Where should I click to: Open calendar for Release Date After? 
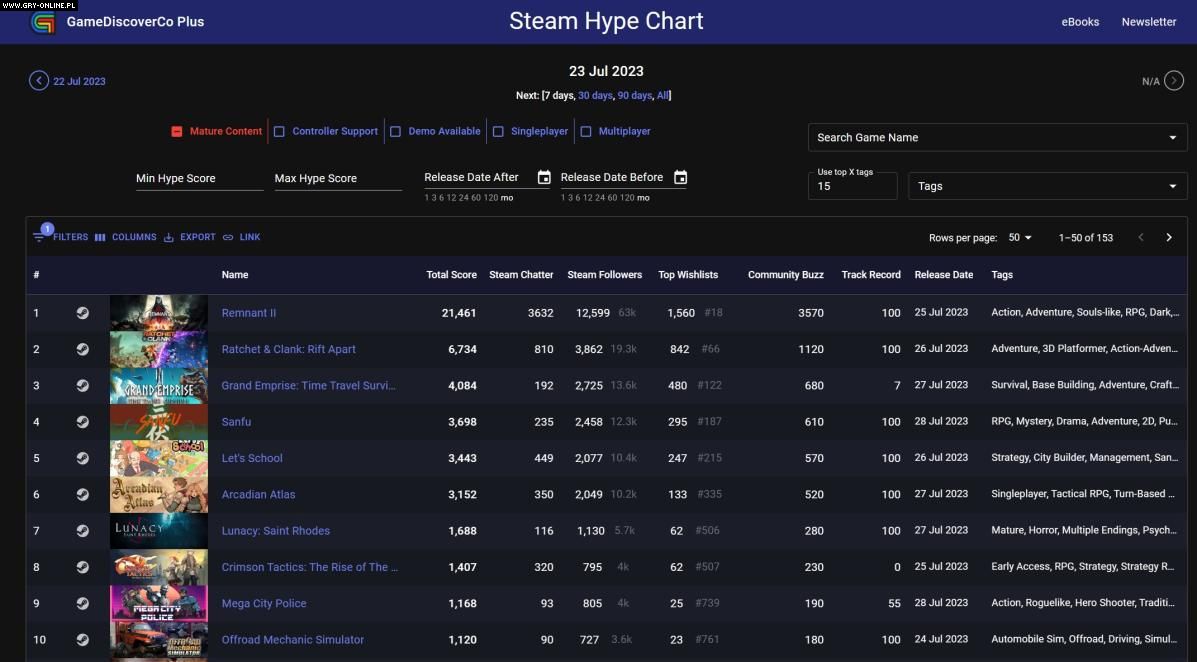click(544, 178)
